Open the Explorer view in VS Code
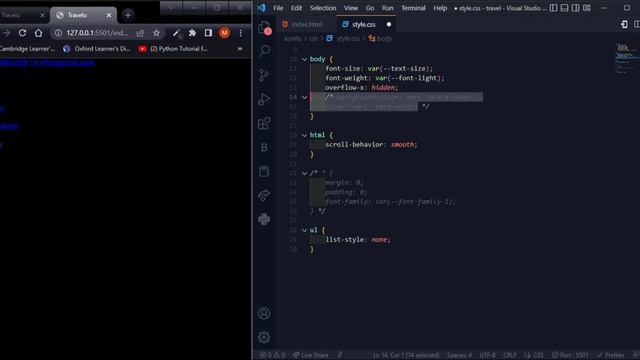 (264, 28)
